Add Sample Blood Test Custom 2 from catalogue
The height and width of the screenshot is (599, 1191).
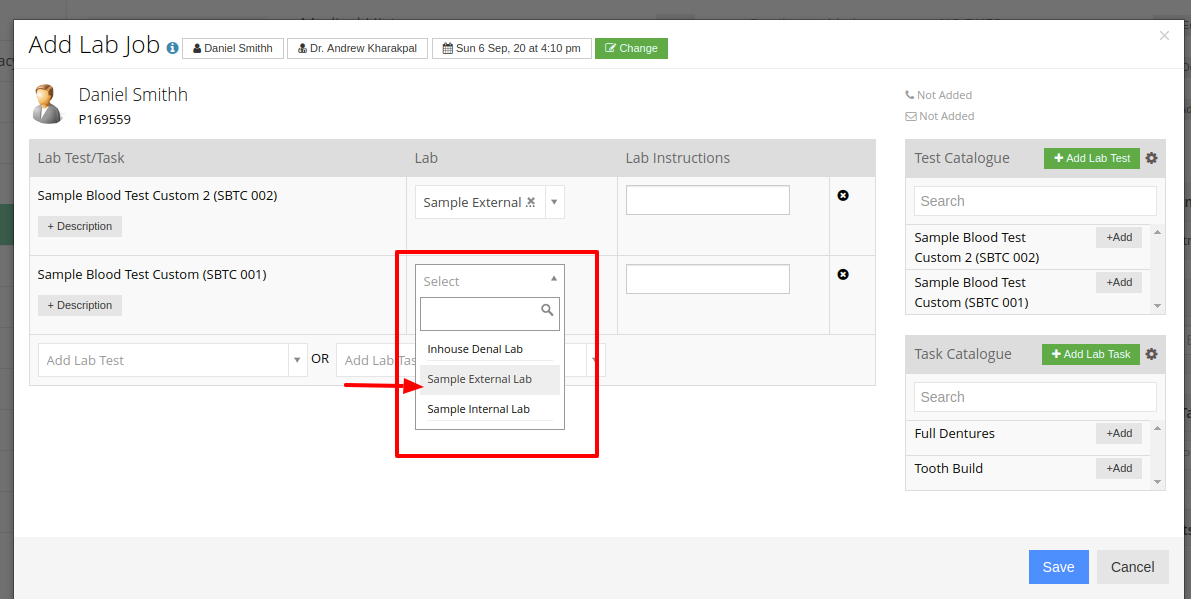[1119, 238]
